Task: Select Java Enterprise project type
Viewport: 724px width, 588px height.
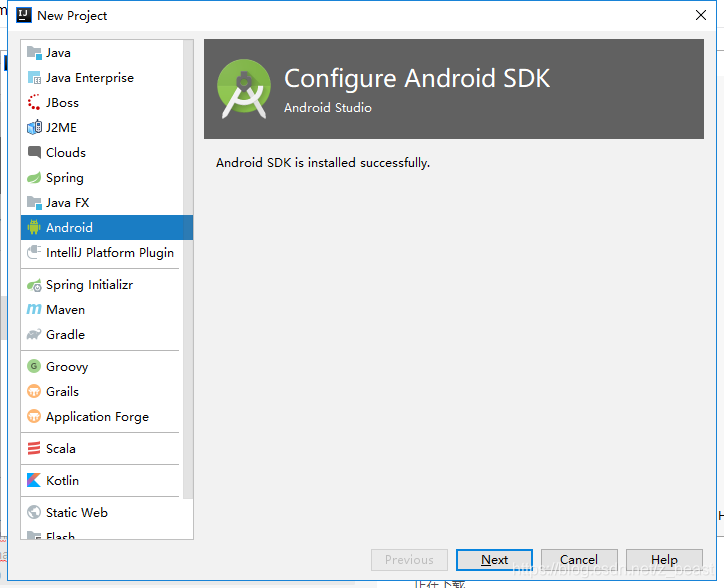Action: pyautogui.click(x=102, y=78)
